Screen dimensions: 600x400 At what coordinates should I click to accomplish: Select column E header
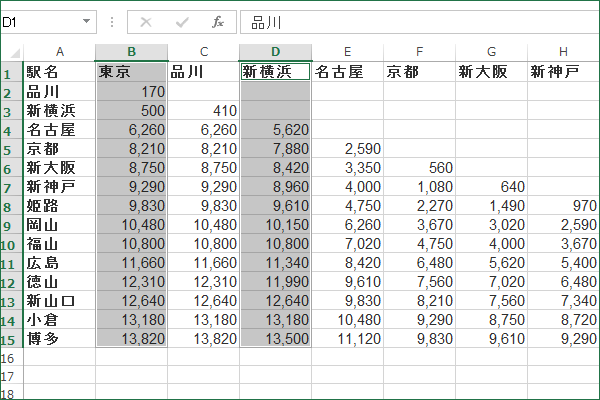point(347,52)
